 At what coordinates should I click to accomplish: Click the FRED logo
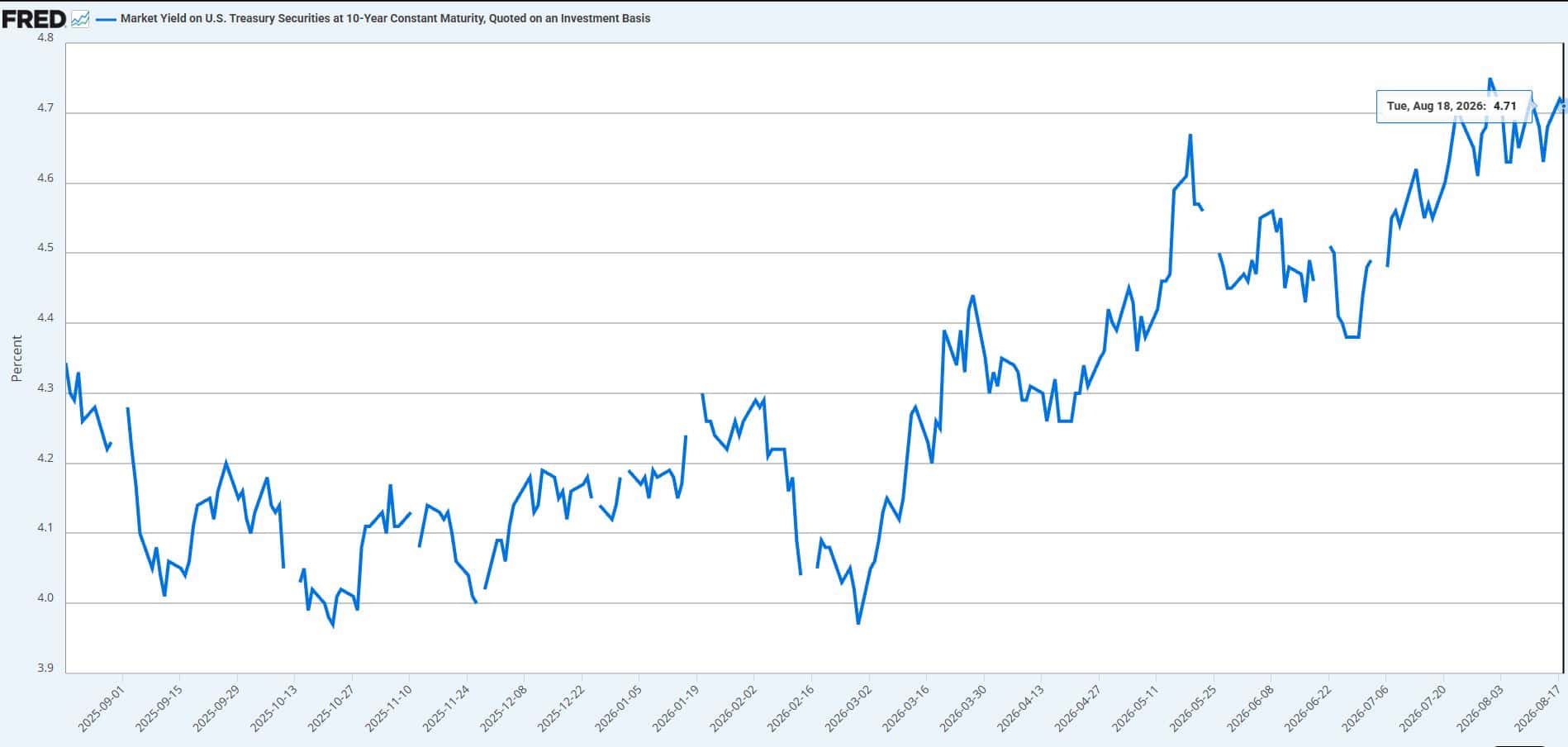pyautogui.click(x=34, y=18)
